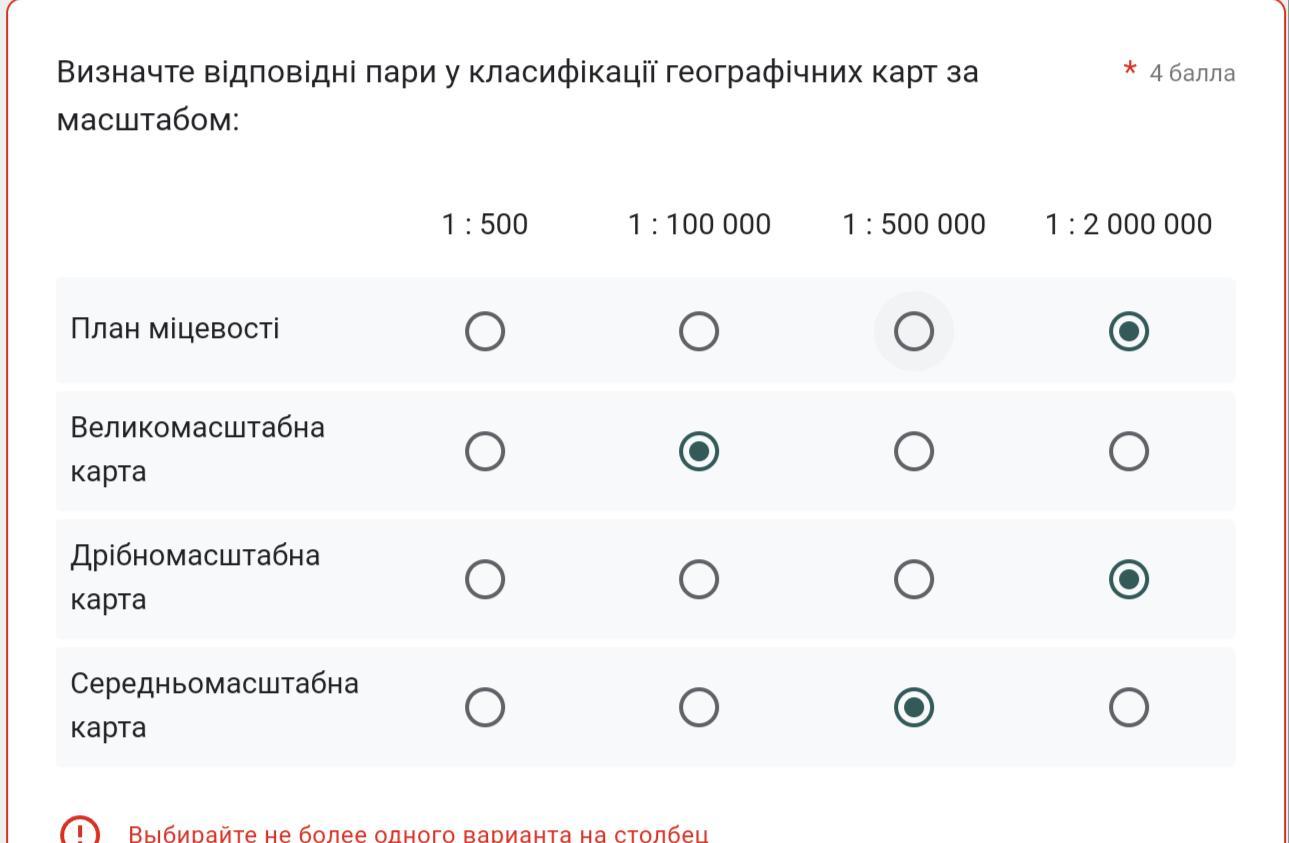
Task: Select 1 : 100 000 for План міцевості
Action: click(699, 331)
